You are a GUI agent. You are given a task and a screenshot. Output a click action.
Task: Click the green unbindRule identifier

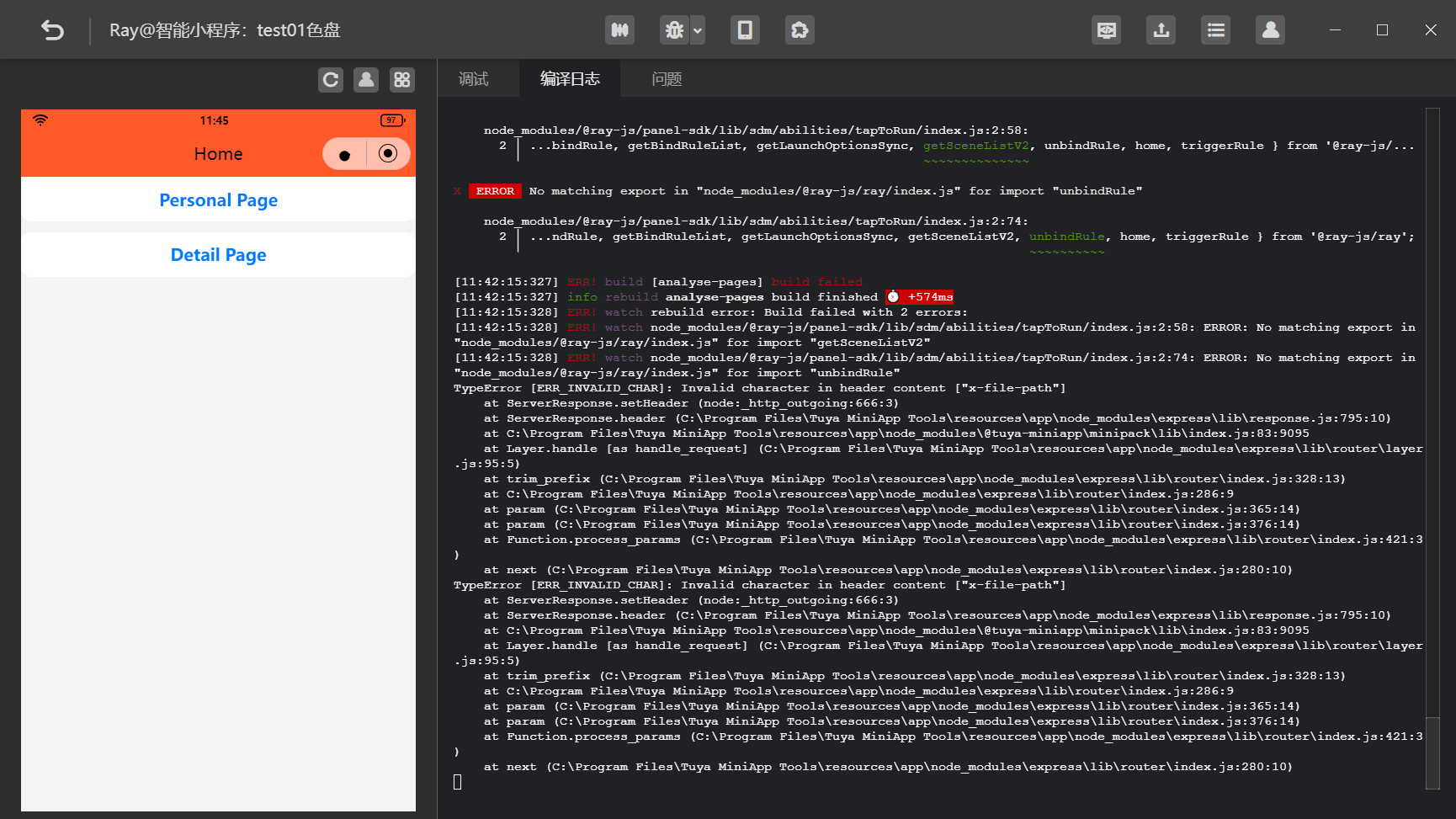(1067, 237)
